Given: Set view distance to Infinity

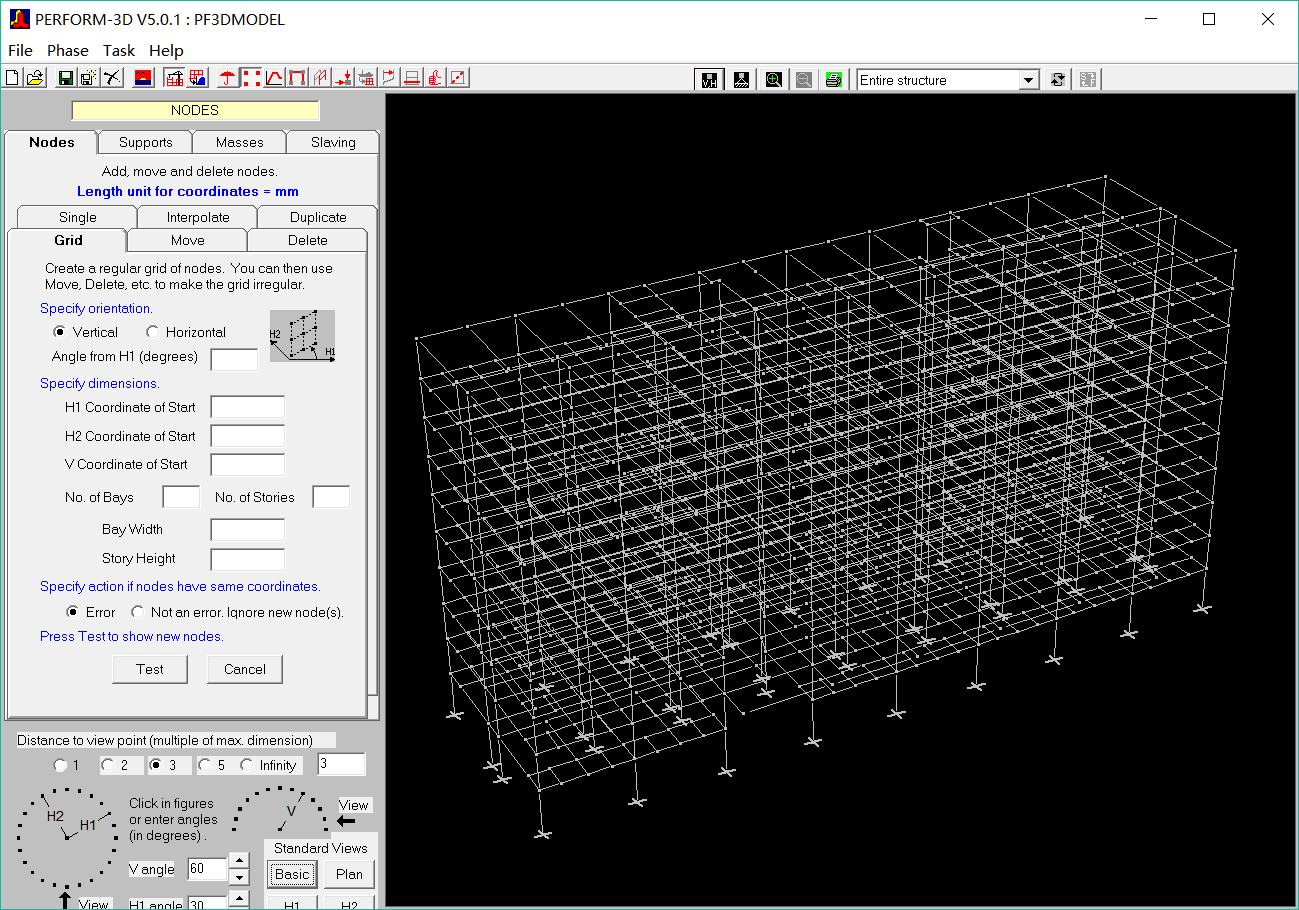Looking at the screenshot, I should (247, 765).
